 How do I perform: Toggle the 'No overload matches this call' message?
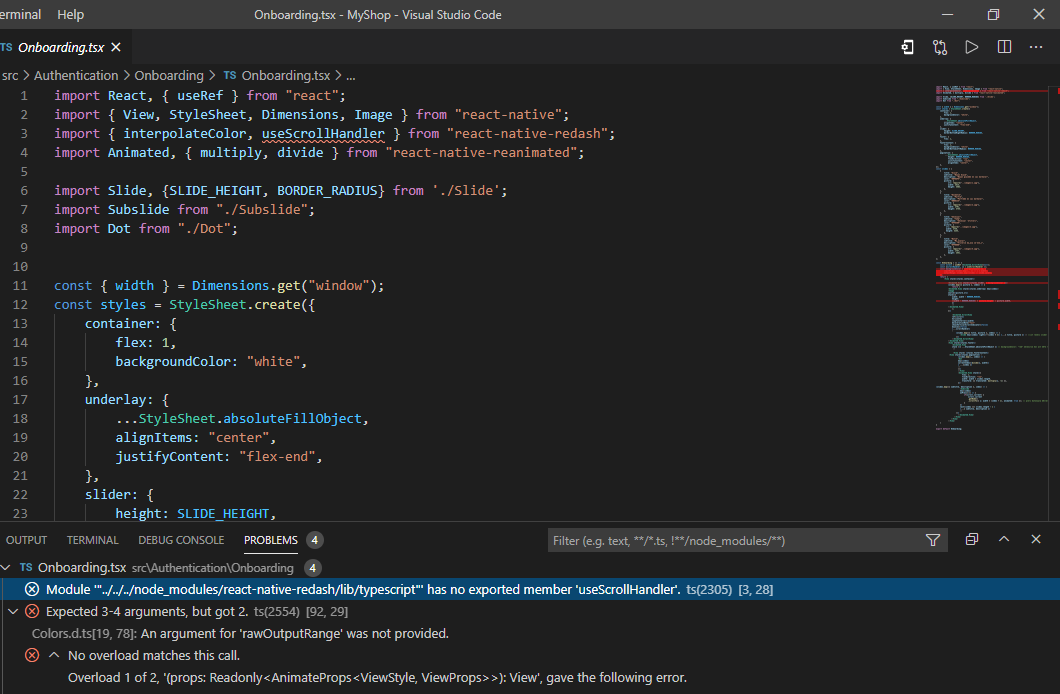[54, 656]
